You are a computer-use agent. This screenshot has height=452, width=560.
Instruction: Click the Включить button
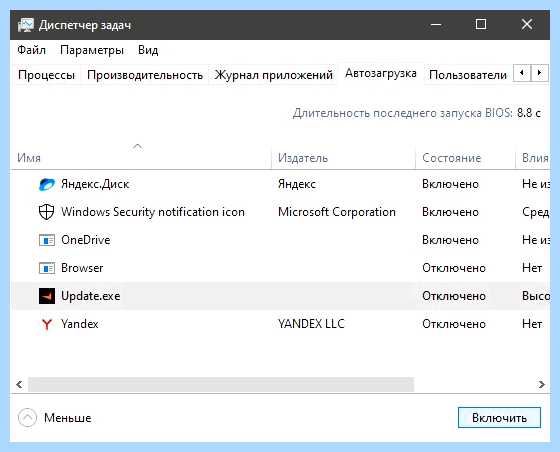point(499,417)
